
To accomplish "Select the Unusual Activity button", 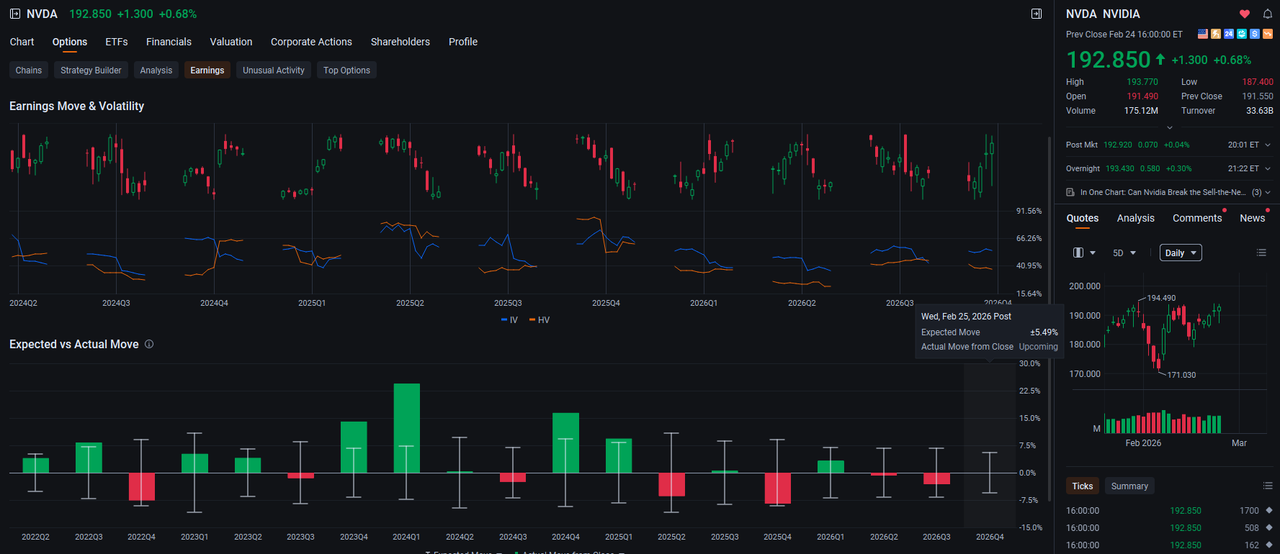I will 274,70.
